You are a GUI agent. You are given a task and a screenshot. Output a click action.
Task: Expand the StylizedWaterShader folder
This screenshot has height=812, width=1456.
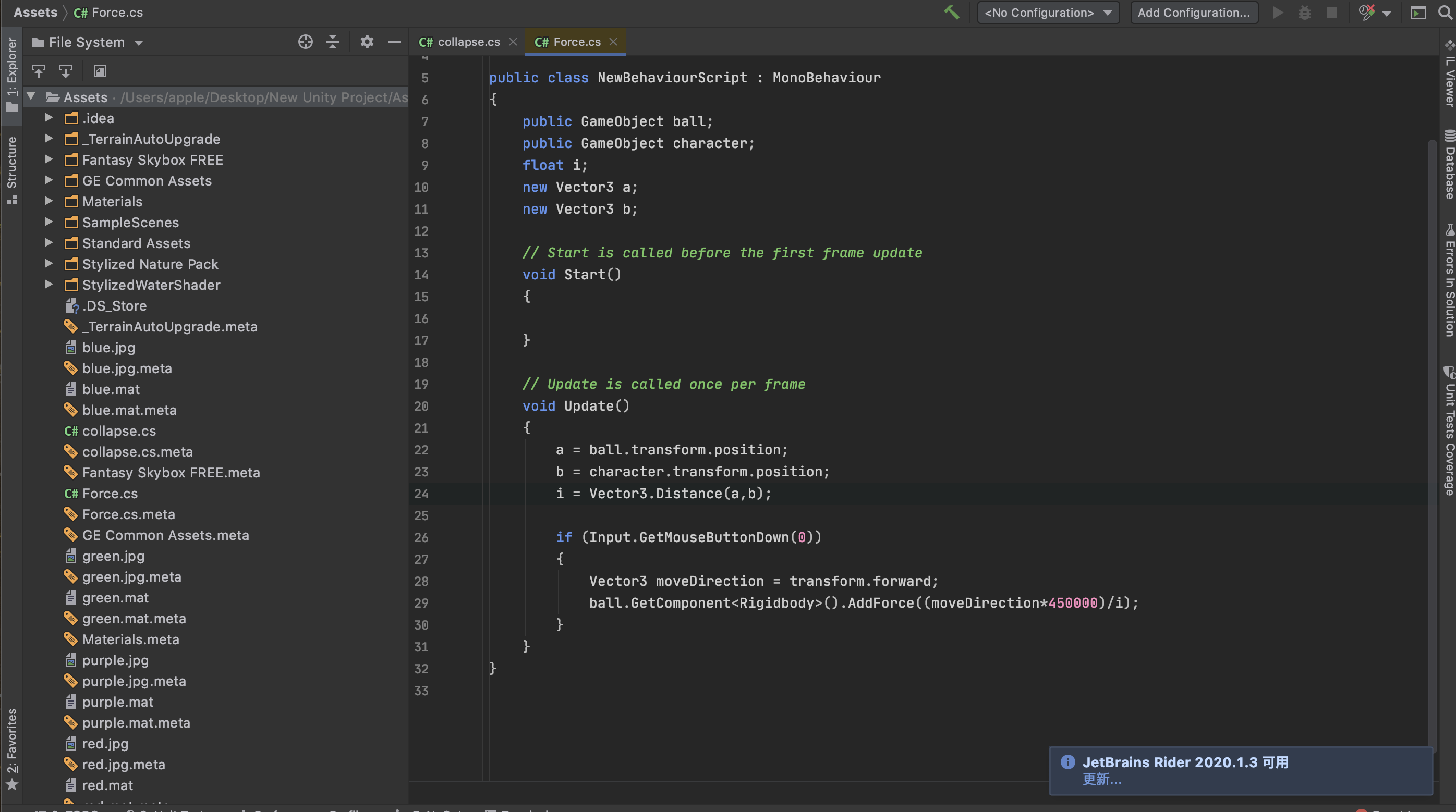pyautogui.click(x=48, y=284)
